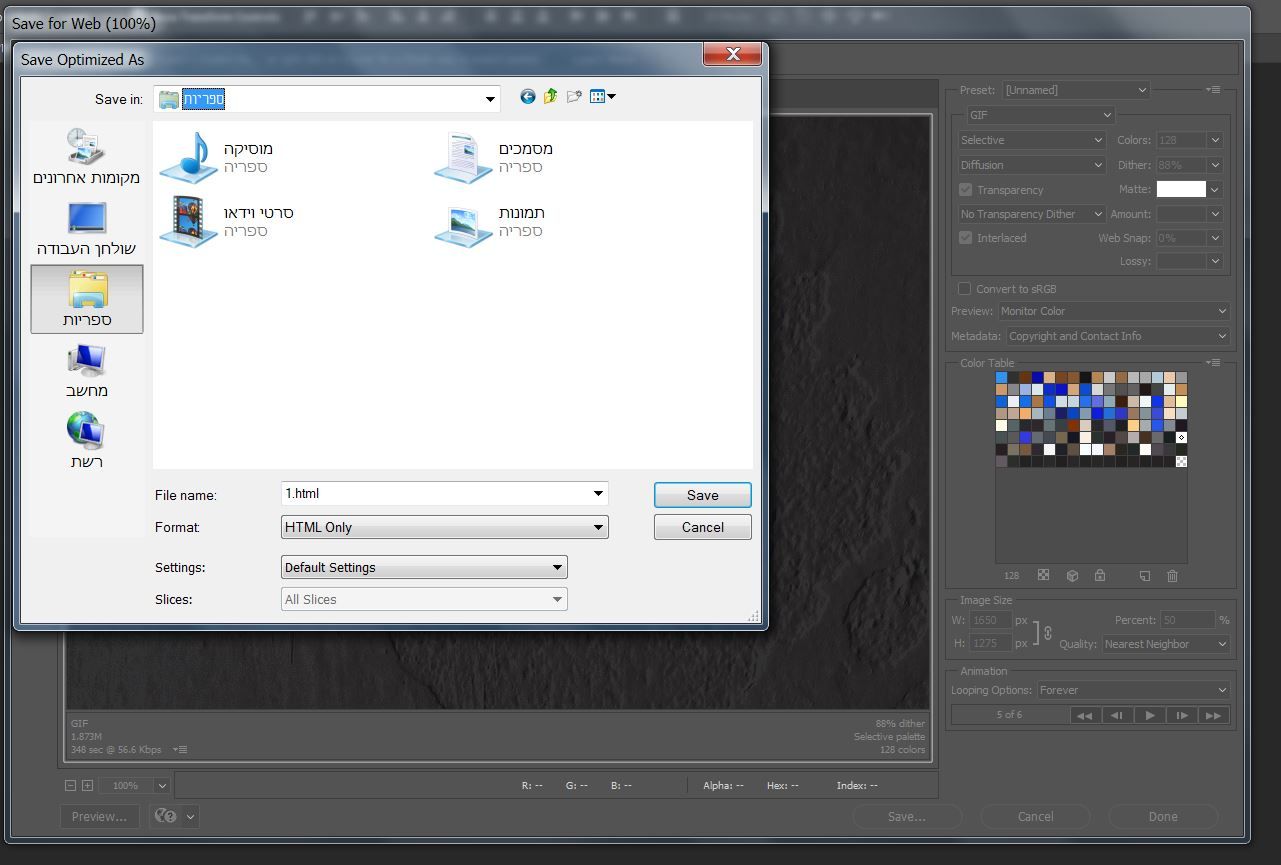Image resolution: width=1281 pixels, height=865 pixels.
Task: Toggle the Transparency checkbox
Action: click(x=966, y=190)
